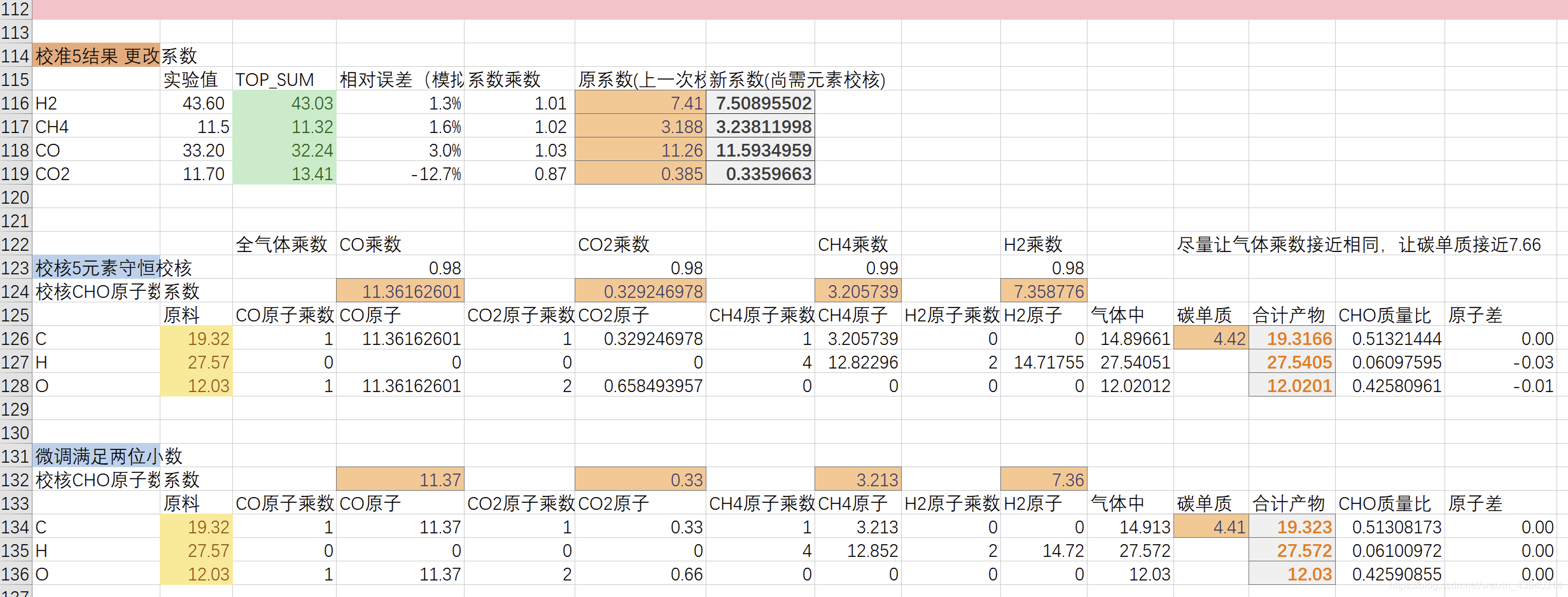Click CH4 atom value 12.852
1568x597 pixels.
point(858,551)
